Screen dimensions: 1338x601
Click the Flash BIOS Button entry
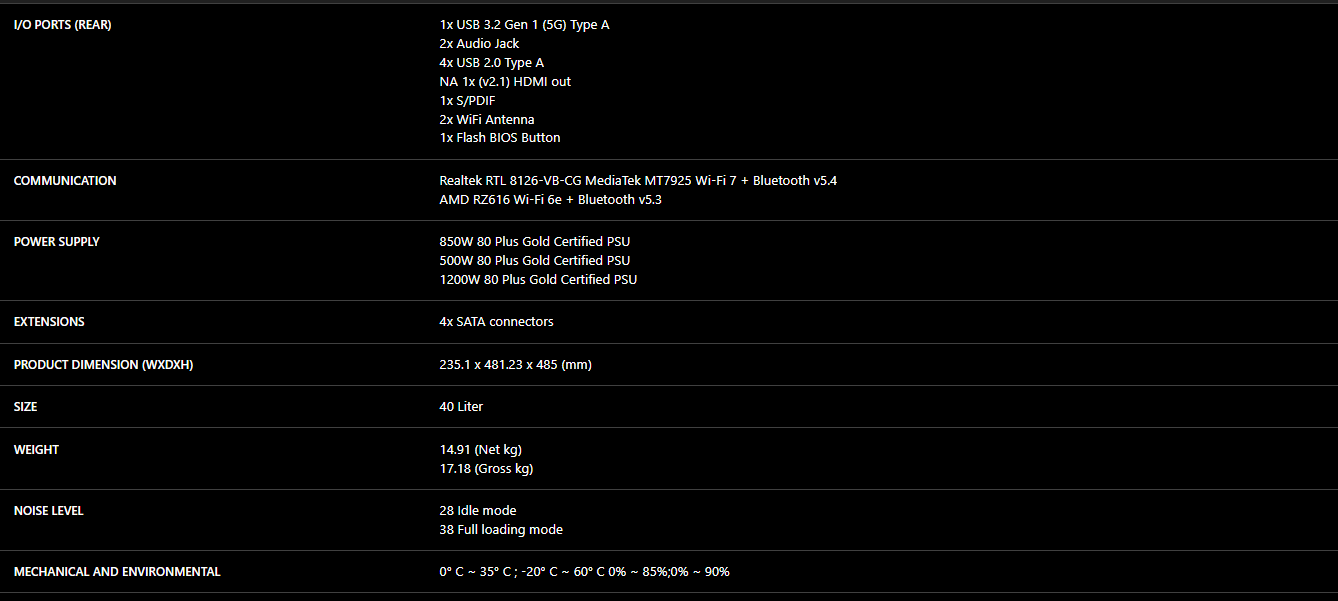(x=499, y=138)
